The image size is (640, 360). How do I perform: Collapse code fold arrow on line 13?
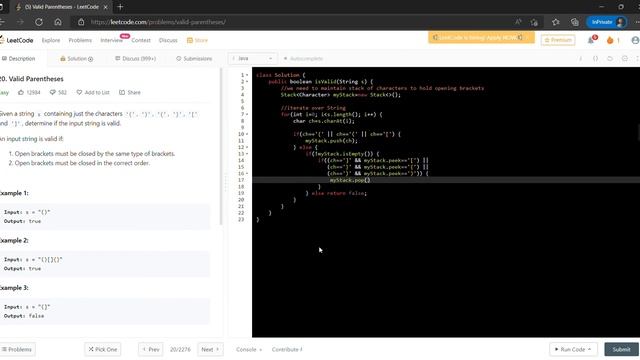tap(247, 153)
